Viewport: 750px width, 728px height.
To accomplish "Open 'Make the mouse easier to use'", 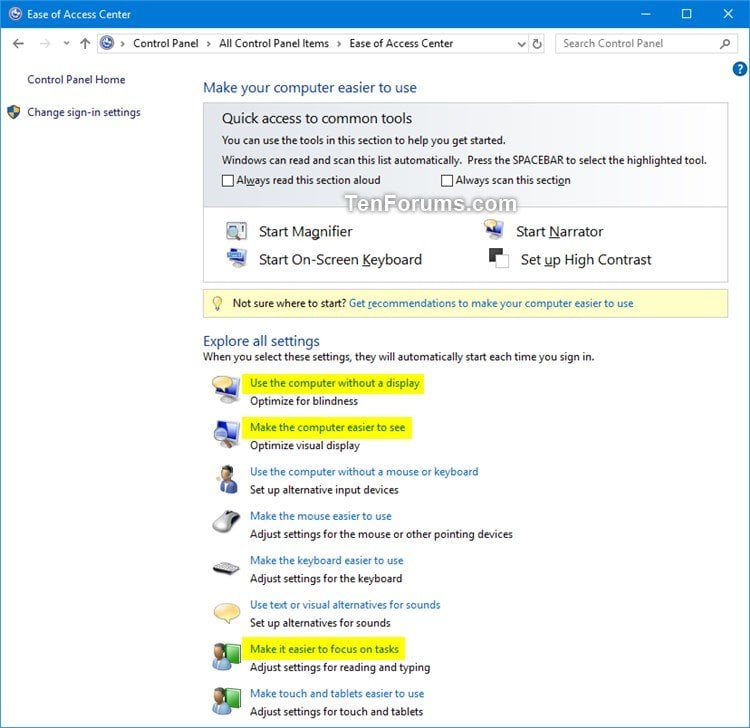I will click(x=320, y=516).
